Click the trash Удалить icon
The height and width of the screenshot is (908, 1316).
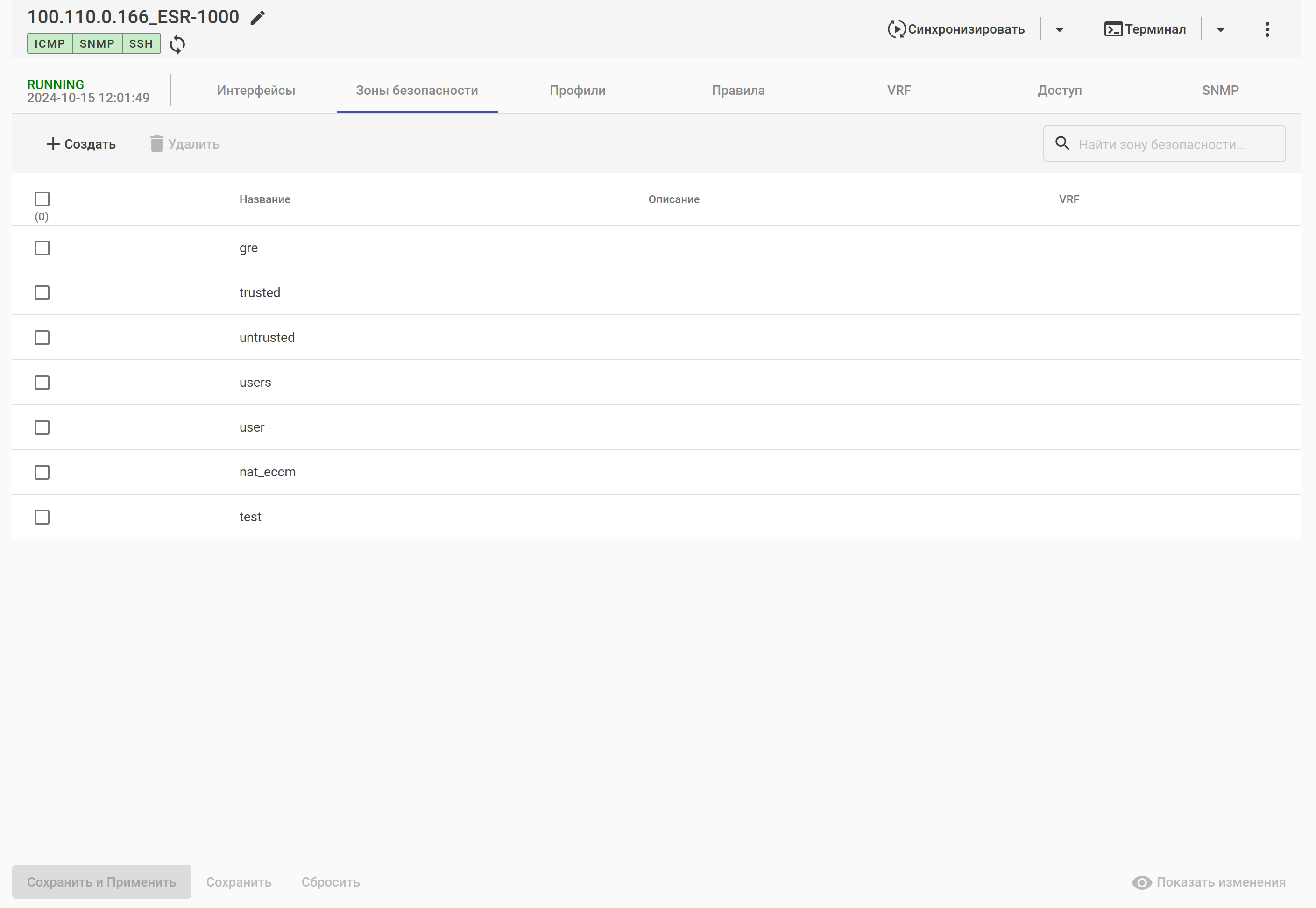[156, 144]
